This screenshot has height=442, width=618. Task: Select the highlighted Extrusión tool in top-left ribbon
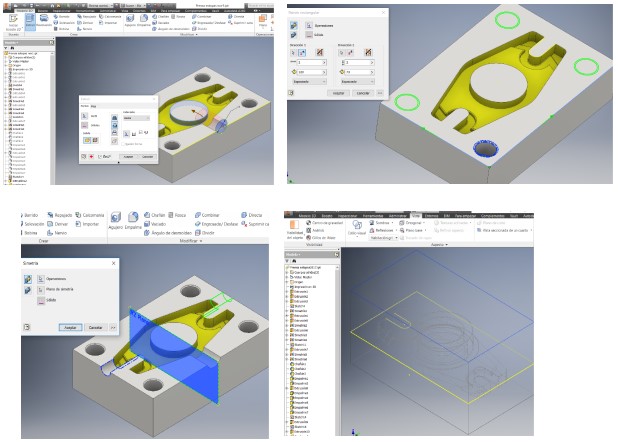point(30,22)
